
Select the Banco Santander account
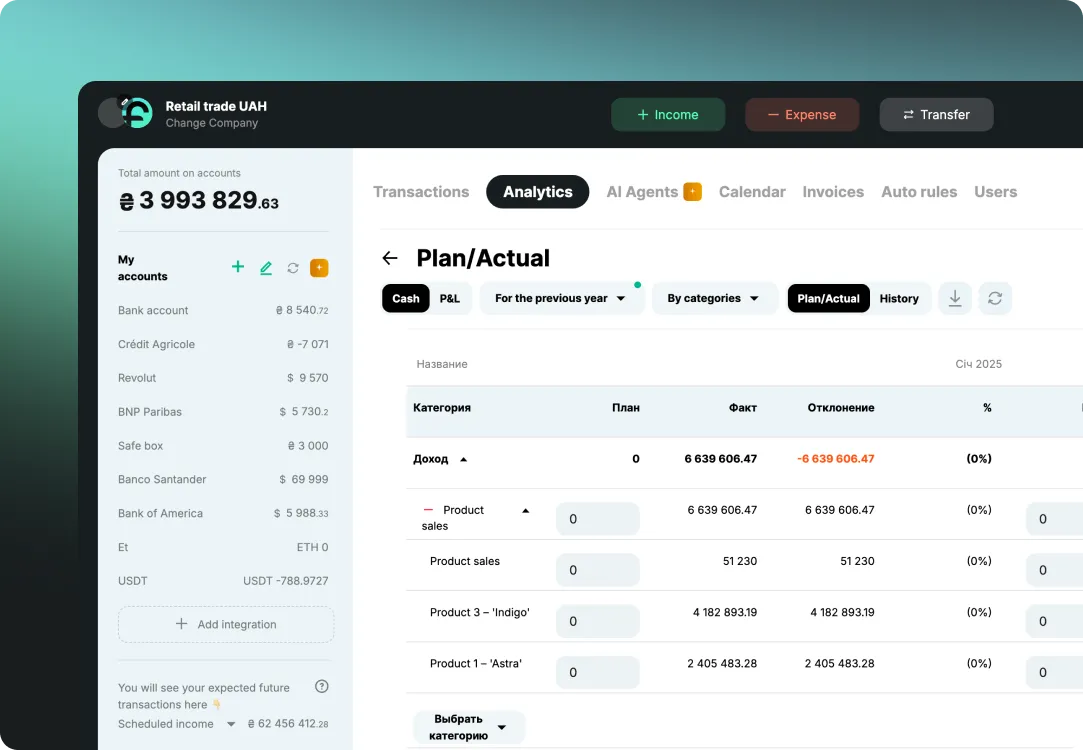(223, 479)
